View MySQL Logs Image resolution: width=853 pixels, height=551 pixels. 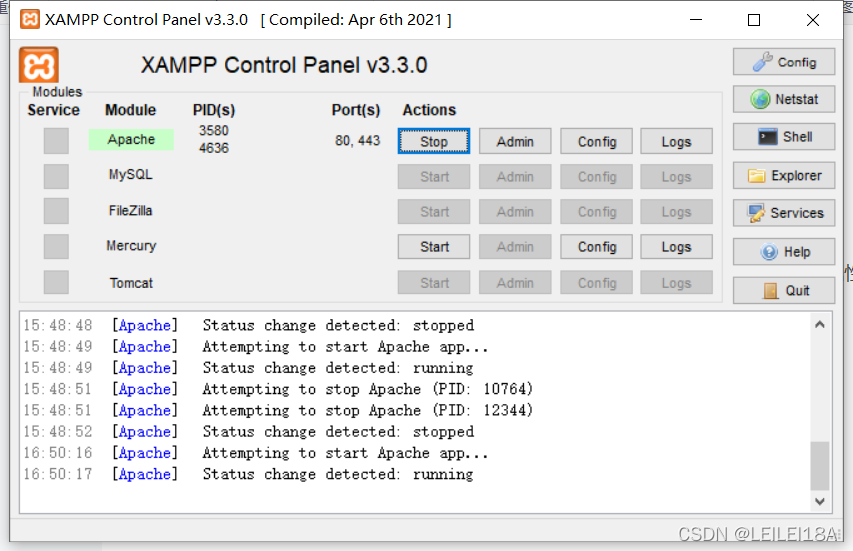[676, 177]
